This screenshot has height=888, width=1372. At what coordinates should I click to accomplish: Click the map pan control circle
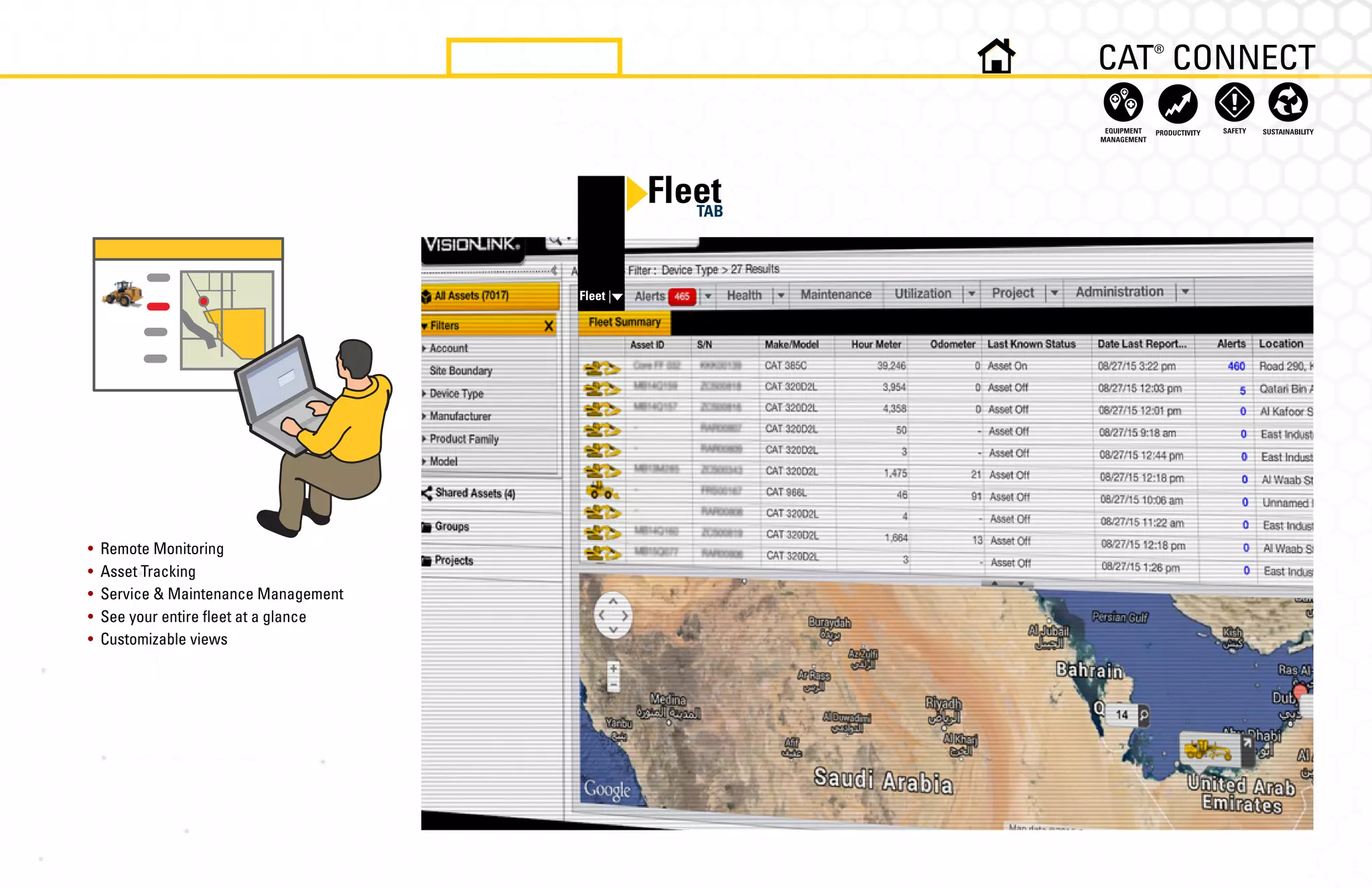[x=613, y=615]
